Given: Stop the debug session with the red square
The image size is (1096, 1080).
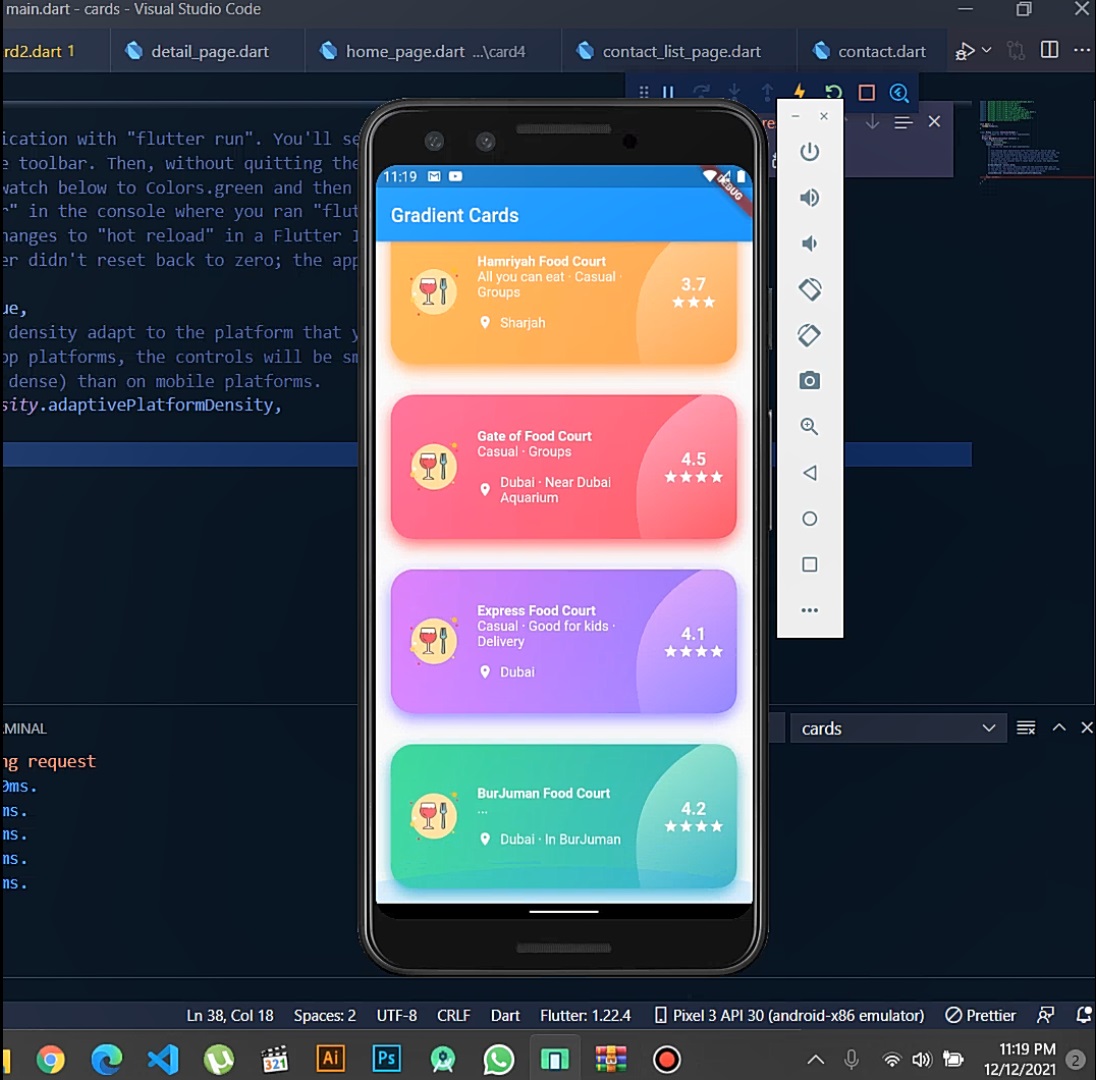Looking at the screenshot, I should coord(866,92).
